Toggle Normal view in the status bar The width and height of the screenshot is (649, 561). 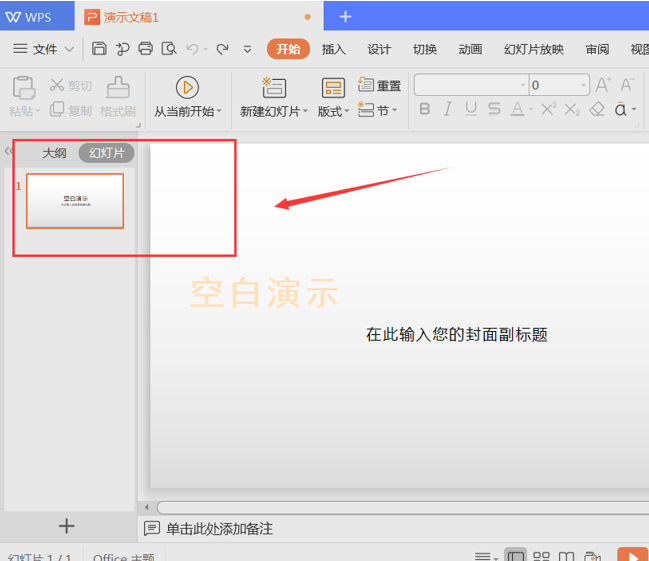[515, 555]
